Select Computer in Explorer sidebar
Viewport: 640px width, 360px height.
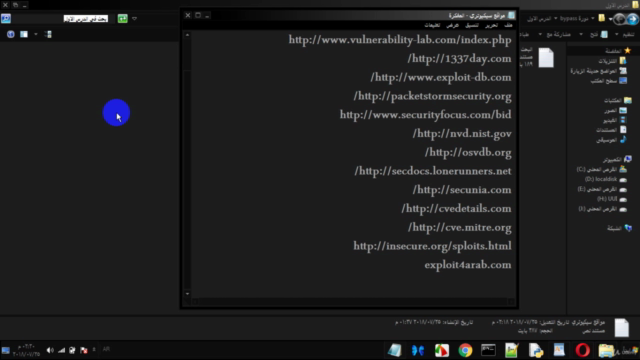tap(617, 160)
